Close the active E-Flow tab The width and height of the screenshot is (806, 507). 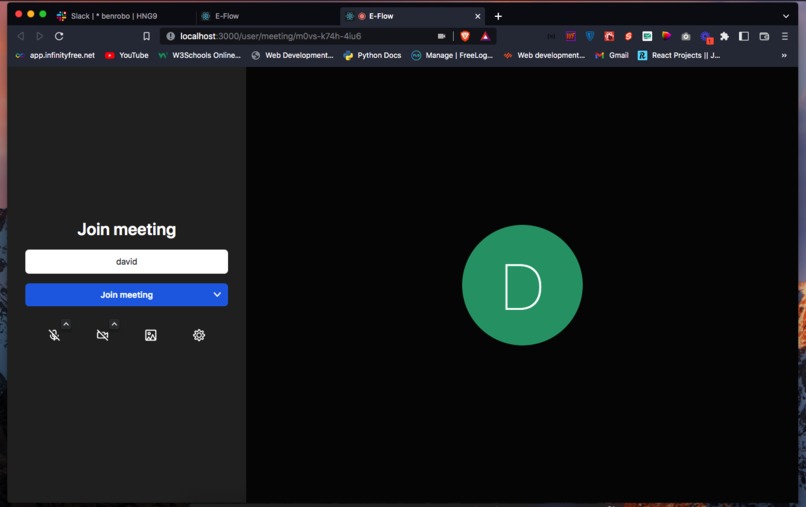(478, 16)
